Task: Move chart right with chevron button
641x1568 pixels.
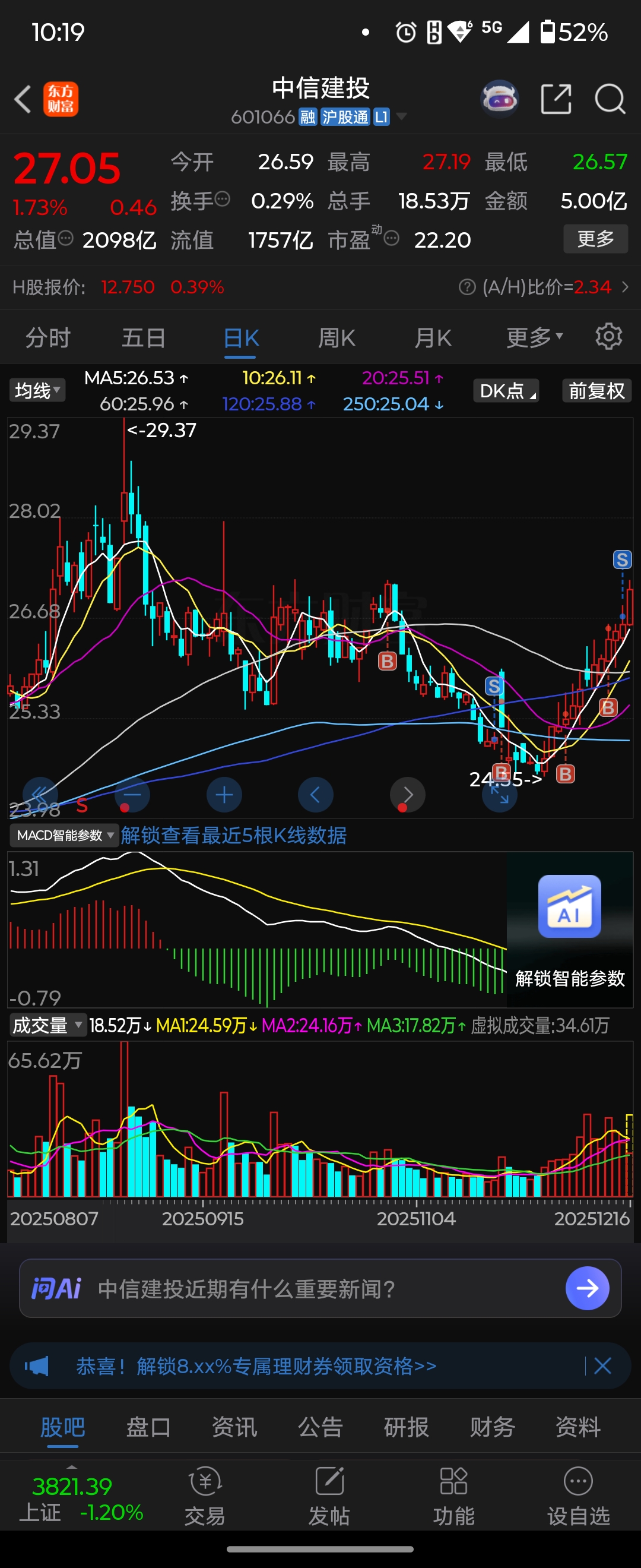Action: click(408, 794)
